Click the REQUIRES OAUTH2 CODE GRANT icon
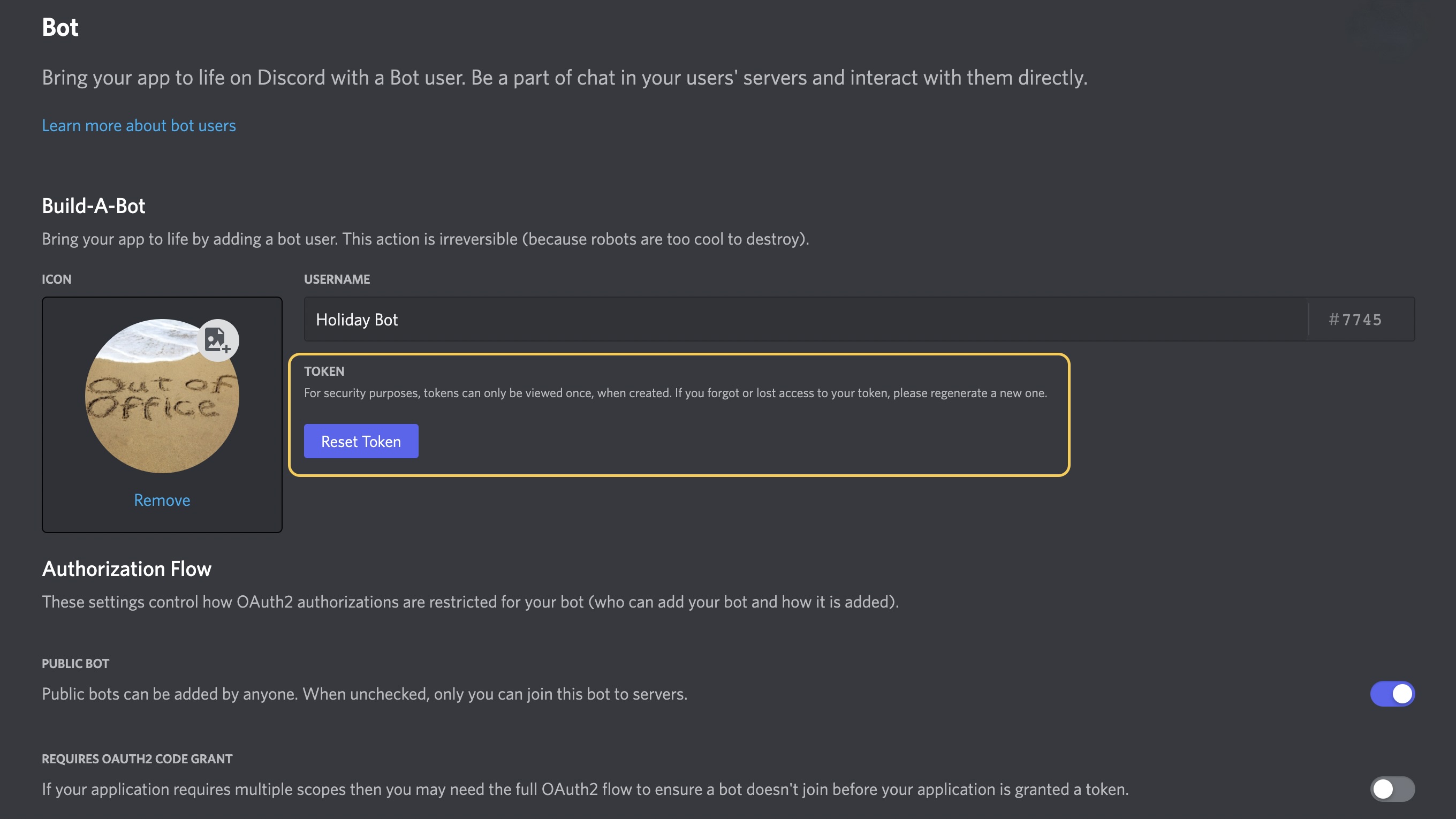This screenshot has width=1456, height=819. [x=1392, y=788]
